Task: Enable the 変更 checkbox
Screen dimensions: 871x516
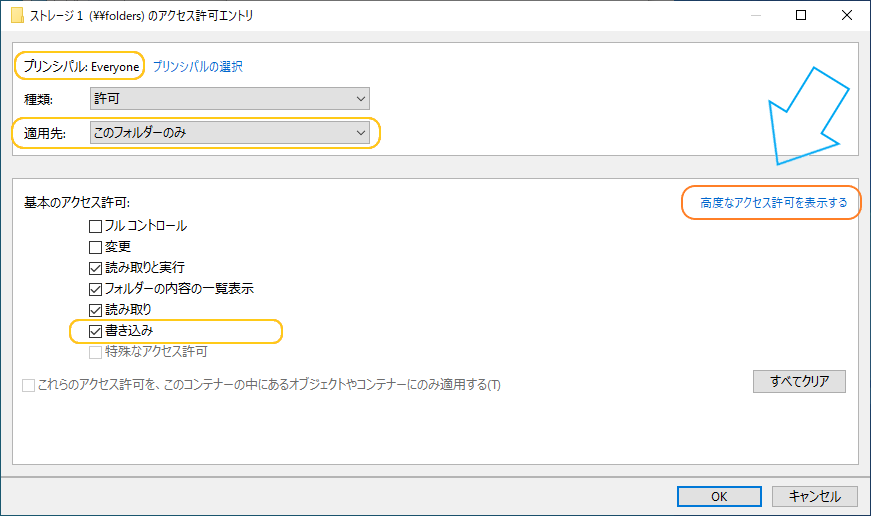Action: point(96,247)
